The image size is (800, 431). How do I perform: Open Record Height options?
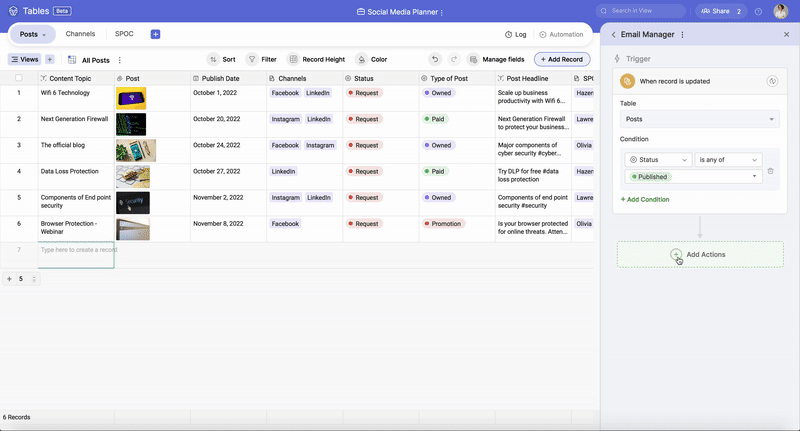tap(316, 59)
